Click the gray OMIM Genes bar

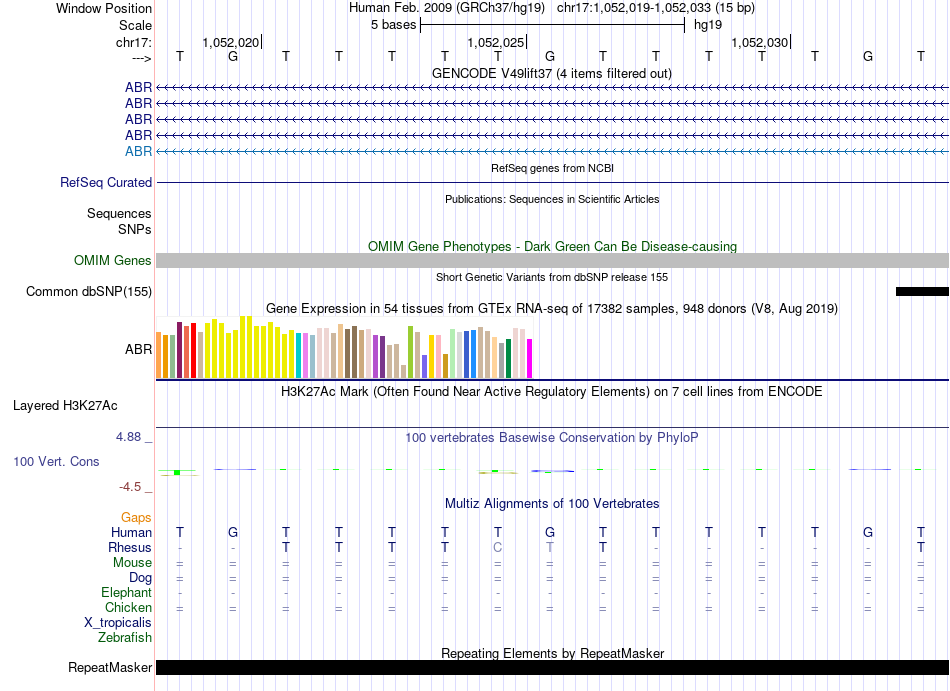(x=552, y=260)
